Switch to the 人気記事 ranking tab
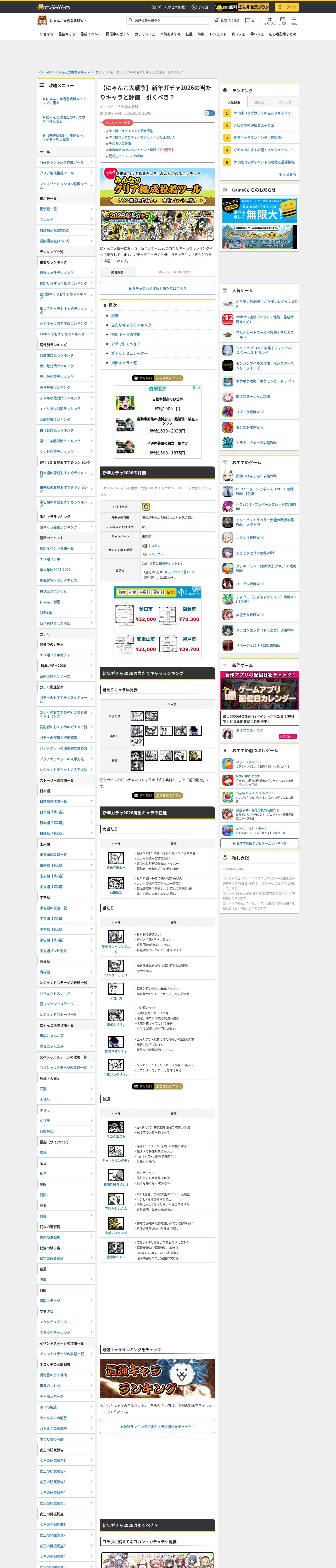The image size is (336, 1568). tap(234, 102)
